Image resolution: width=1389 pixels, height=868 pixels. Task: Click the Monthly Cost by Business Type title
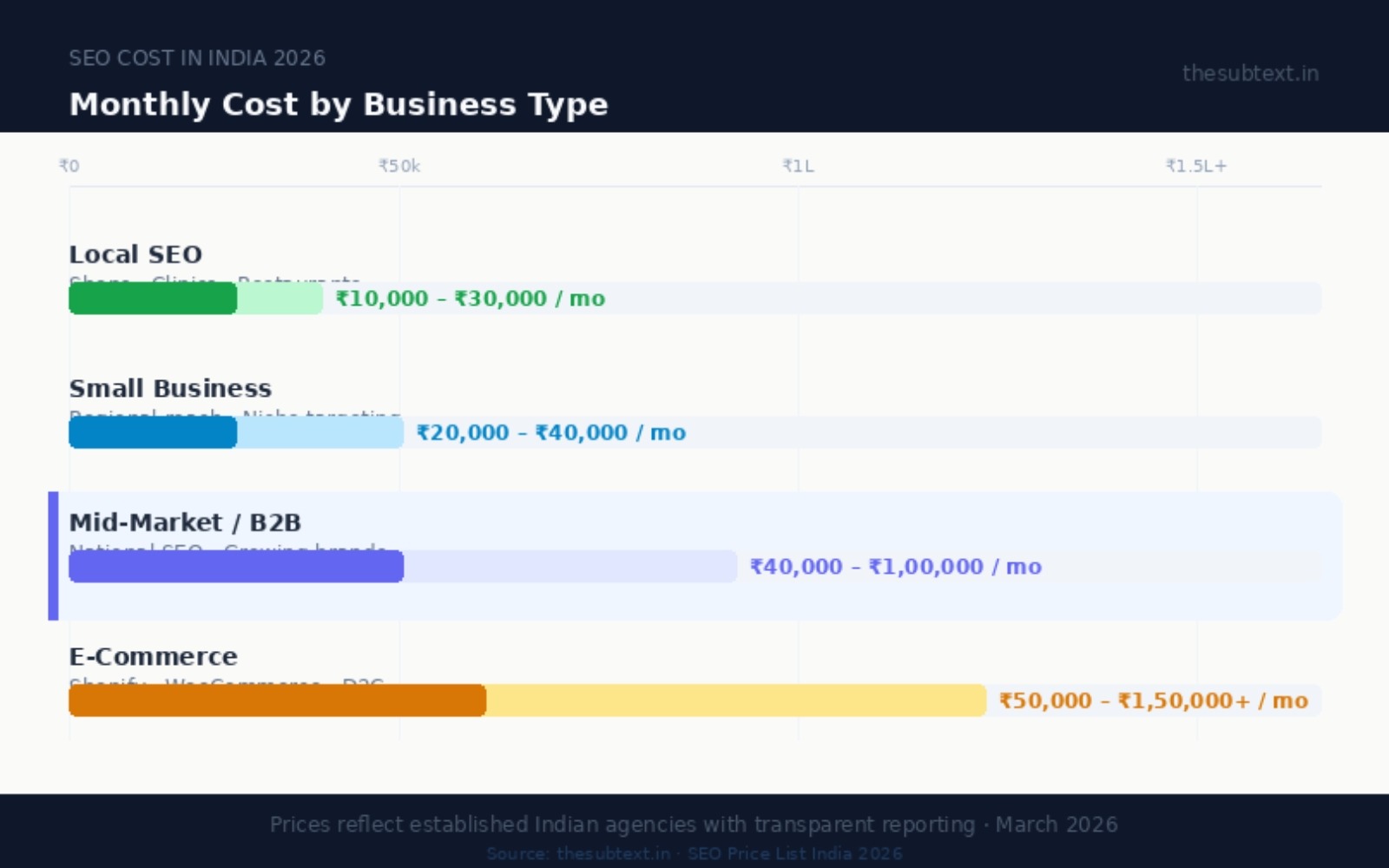click(339, 104)
